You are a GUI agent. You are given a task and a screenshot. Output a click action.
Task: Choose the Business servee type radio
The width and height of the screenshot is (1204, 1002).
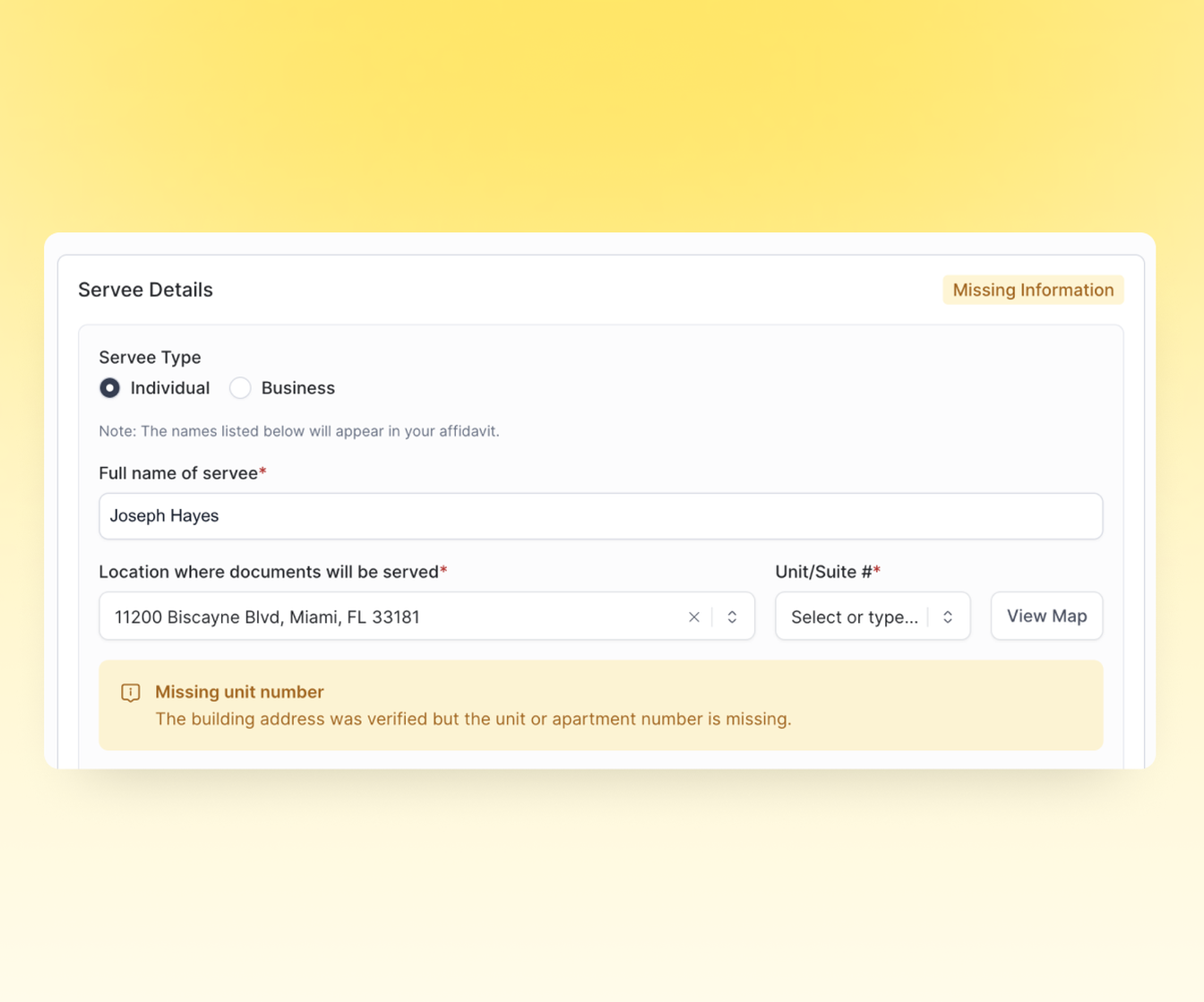[x=240, y=388]
